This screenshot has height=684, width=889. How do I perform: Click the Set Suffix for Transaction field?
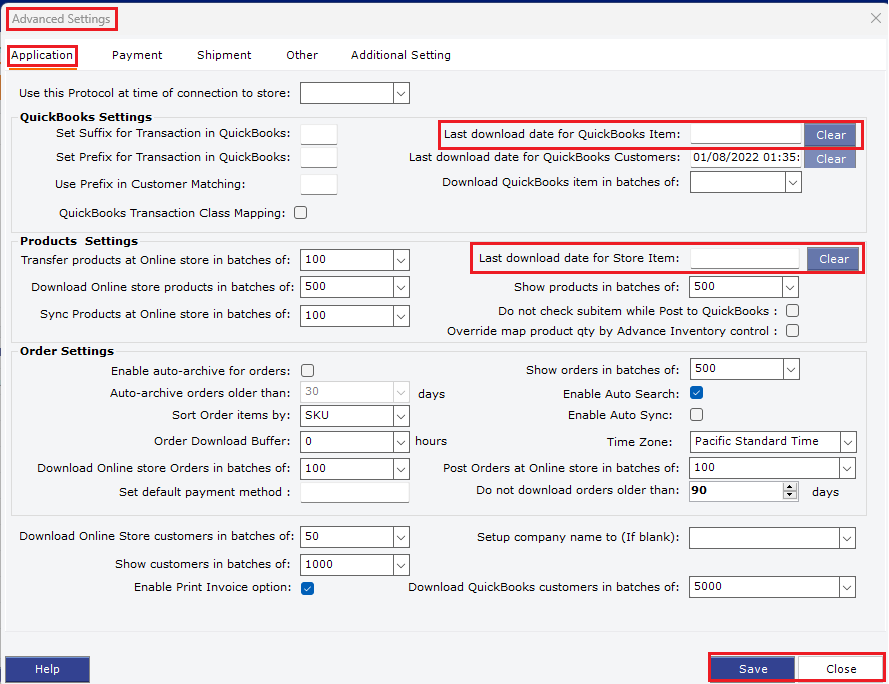click(319, 134)
